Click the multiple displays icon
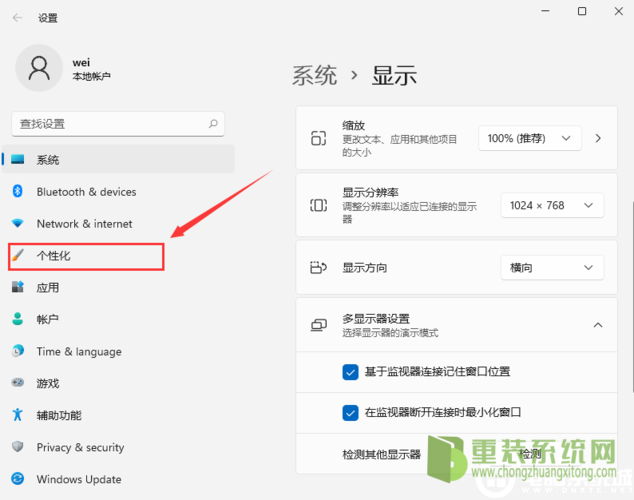Image resolution: width=634 pixels, height=500 pixels. (319, 325)
